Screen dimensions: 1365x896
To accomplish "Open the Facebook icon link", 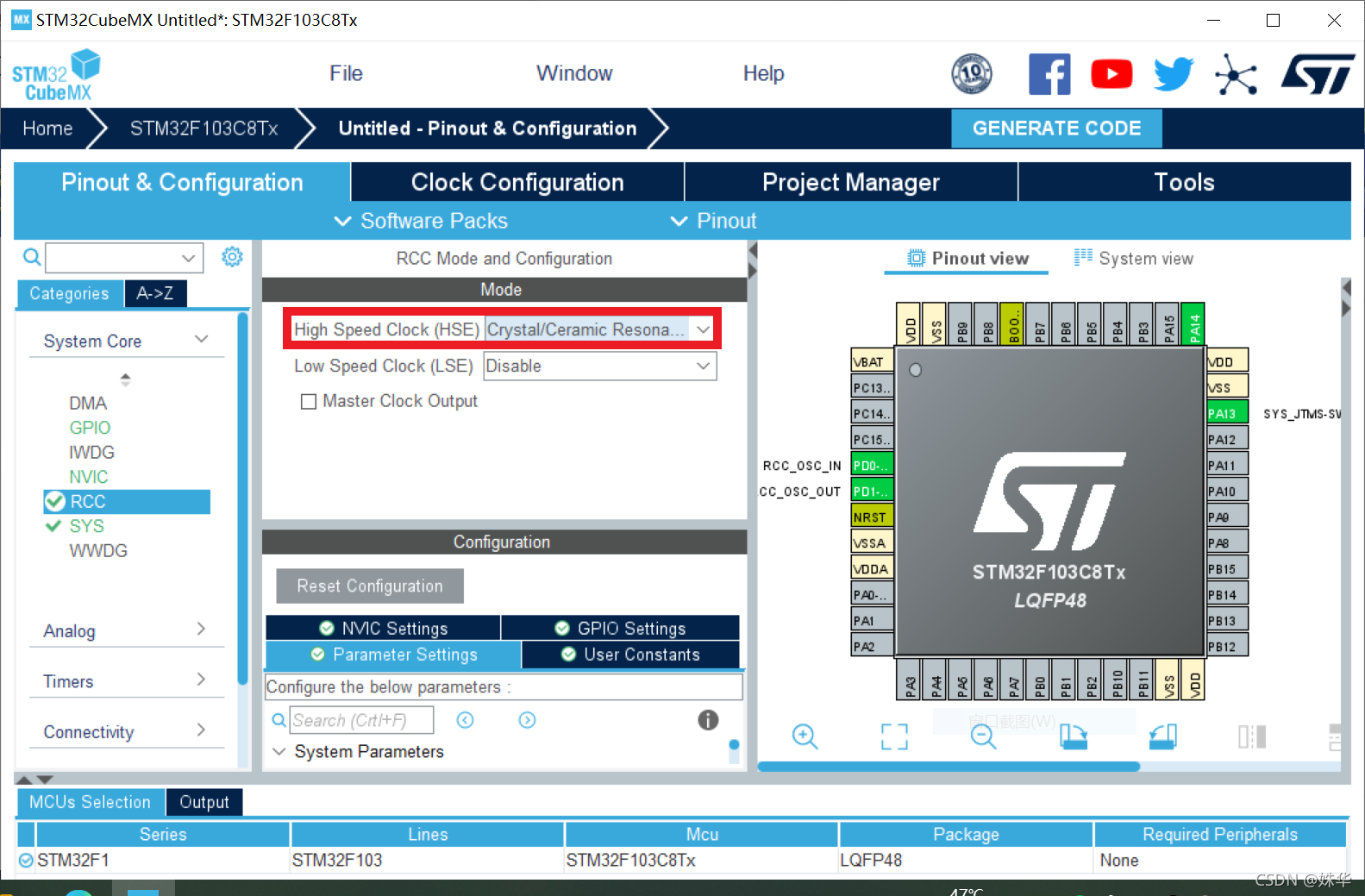I will point(1049,74).
